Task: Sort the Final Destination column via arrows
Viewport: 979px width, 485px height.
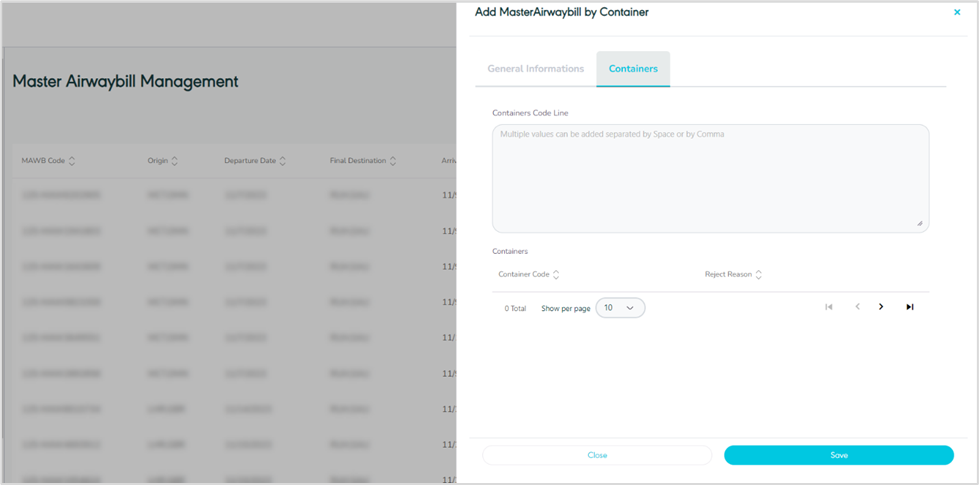Action: [x=393, y=161]
